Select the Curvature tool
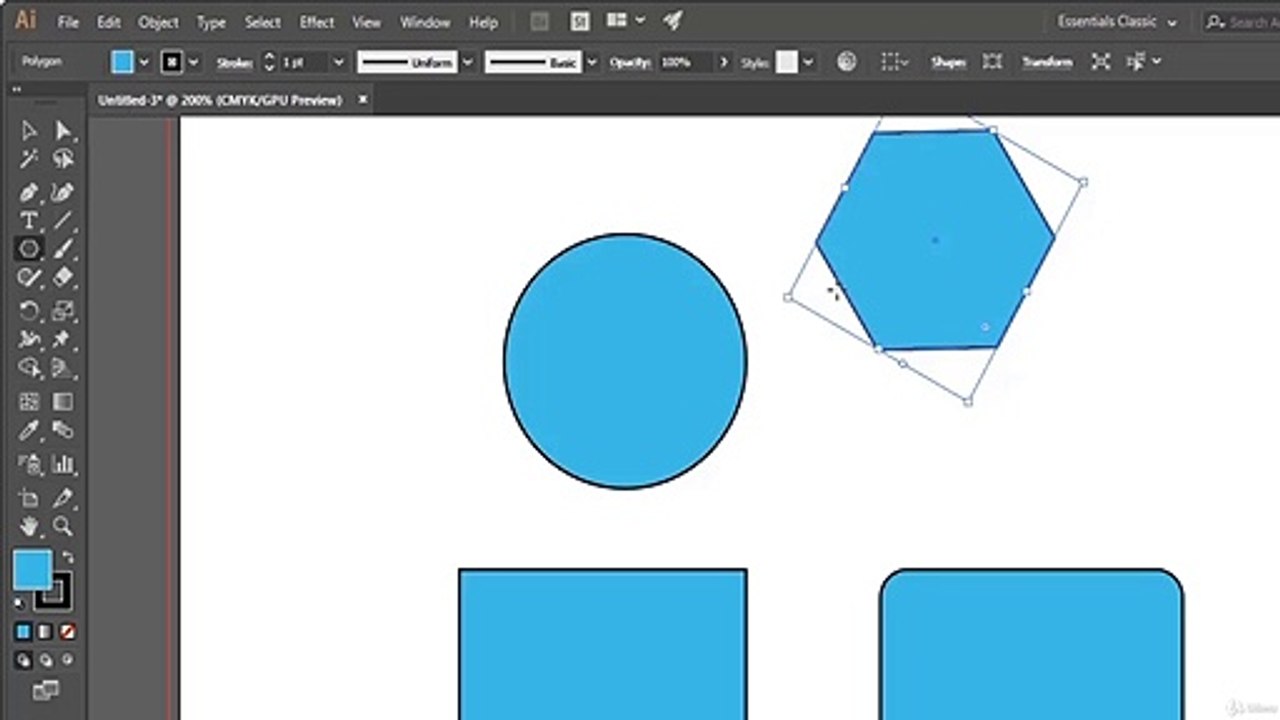Viewport: 1280px width, 720px height. 63,192
